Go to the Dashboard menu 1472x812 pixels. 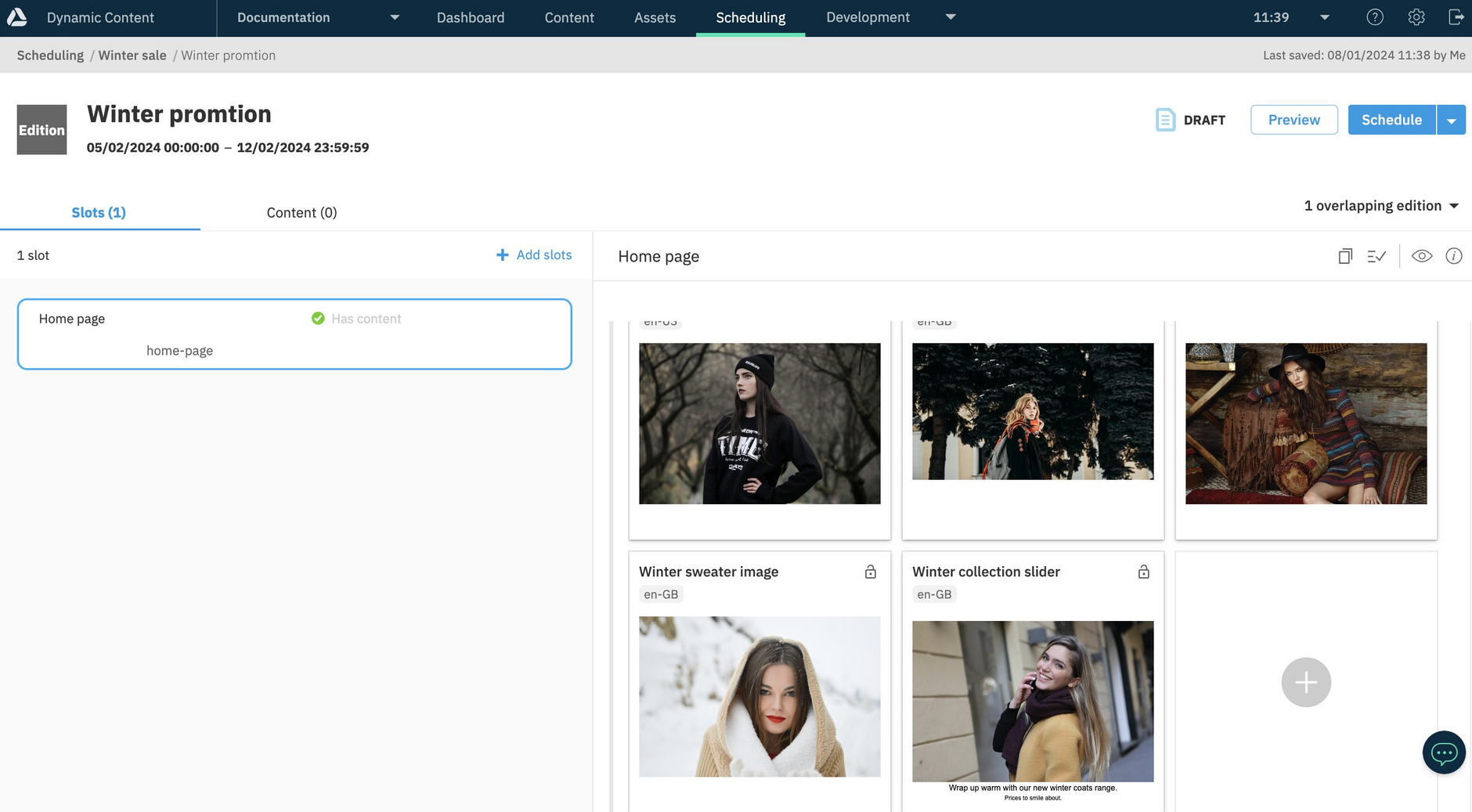pyautogui.click(x=471, y=17)
